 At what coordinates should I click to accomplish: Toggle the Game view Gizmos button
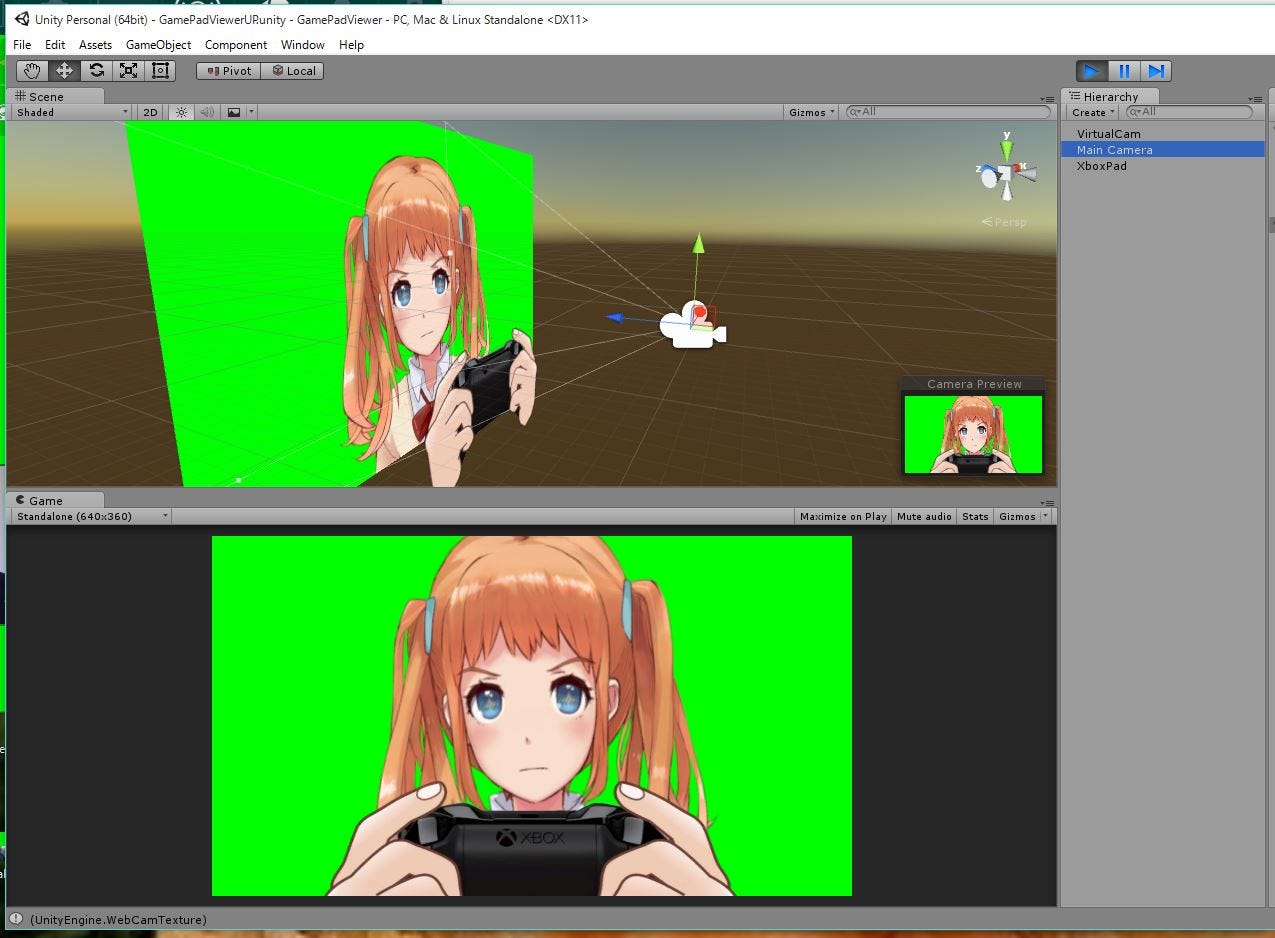(x=1017, y=516)
